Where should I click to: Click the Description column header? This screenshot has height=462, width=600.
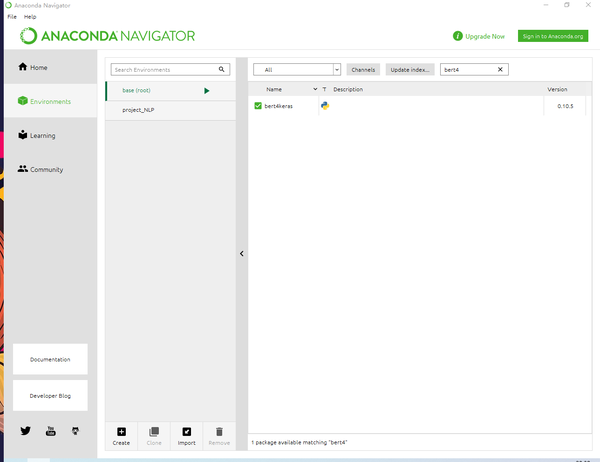tap(348, 89)
